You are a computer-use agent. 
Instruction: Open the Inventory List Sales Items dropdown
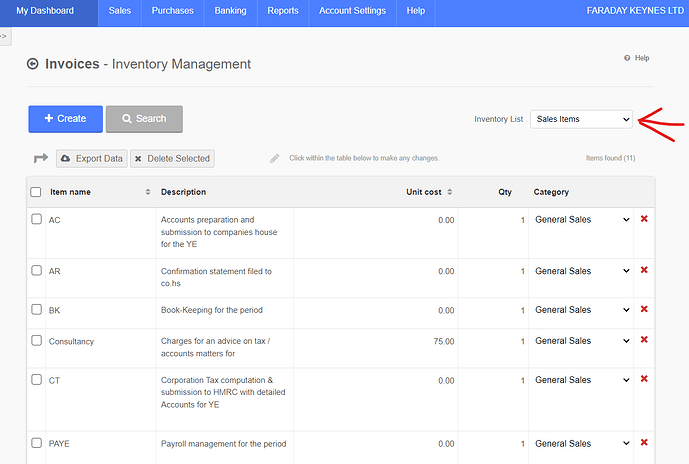point(581,119)
